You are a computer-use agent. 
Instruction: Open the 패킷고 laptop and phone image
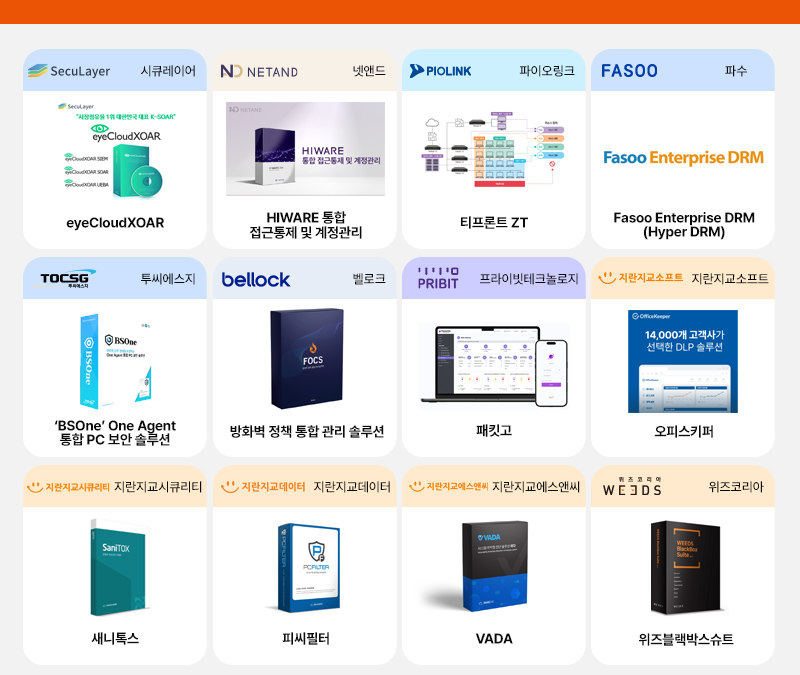pyautogui.click(x=494, y=366)
